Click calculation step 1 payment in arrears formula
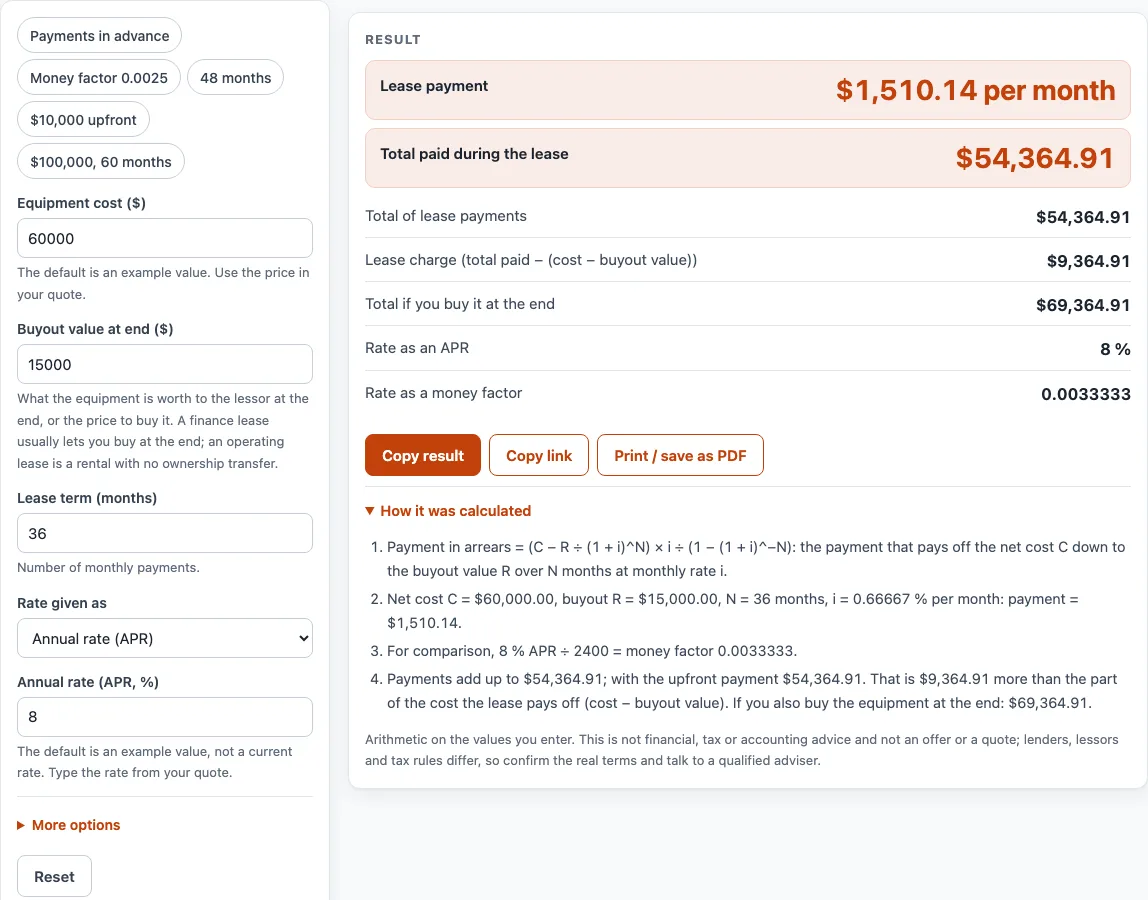This screenshot has height=900, width=1148. pyautogui.click(x=756, y=559)
